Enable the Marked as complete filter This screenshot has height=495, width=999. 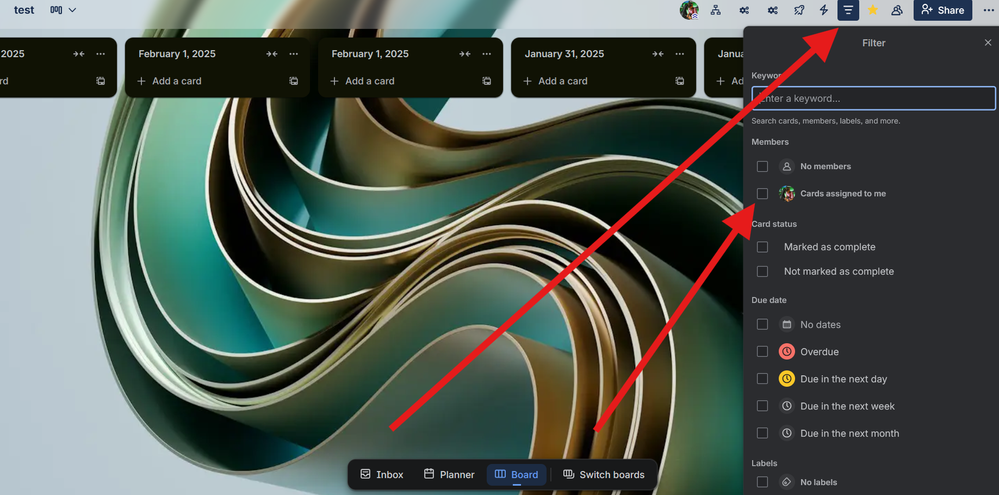(x=762, y=247)
